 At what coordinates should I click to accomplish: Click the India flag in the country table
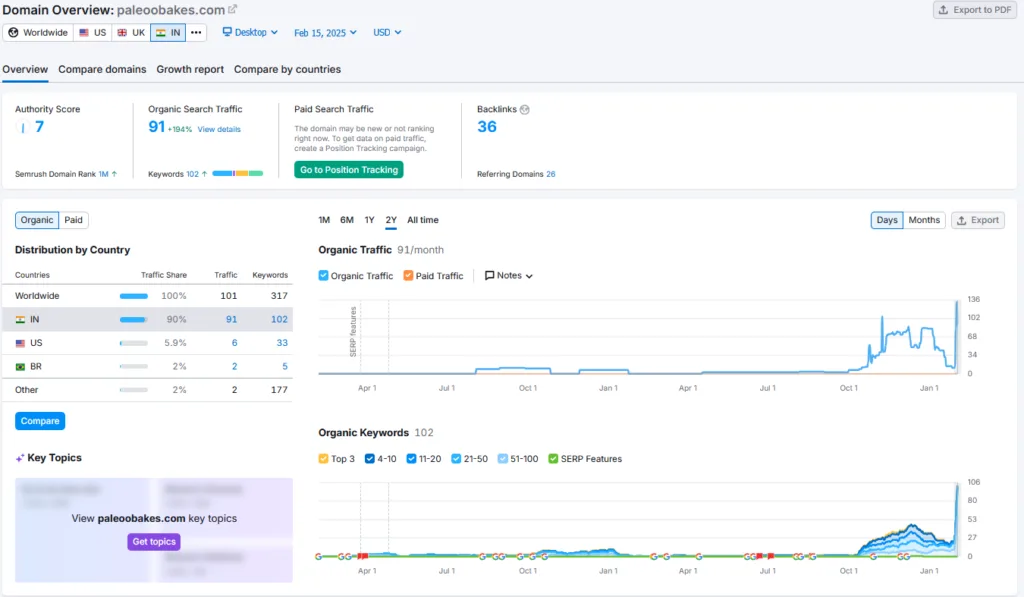point(20,319)
